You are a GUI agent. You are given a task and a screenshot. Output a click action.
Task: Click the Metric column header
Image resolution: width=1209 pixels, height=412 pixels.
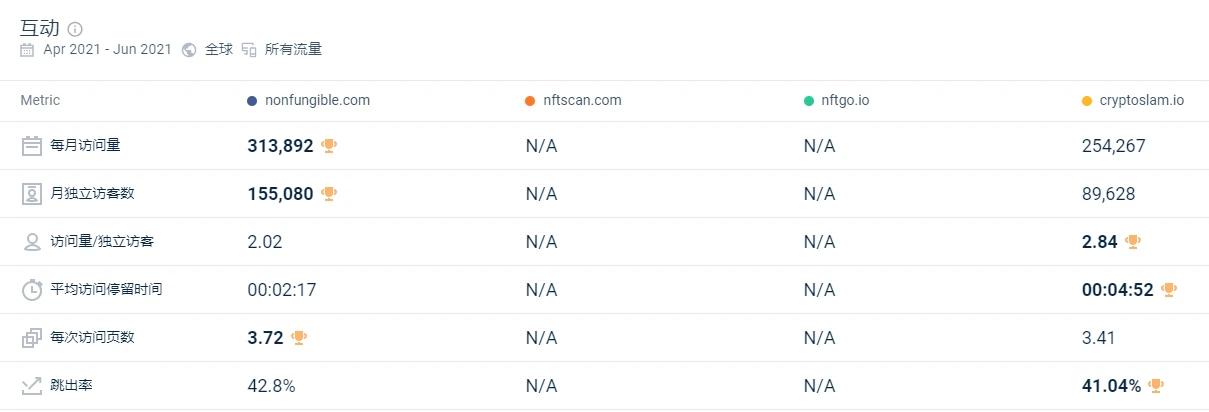click(x=40, y=100)
